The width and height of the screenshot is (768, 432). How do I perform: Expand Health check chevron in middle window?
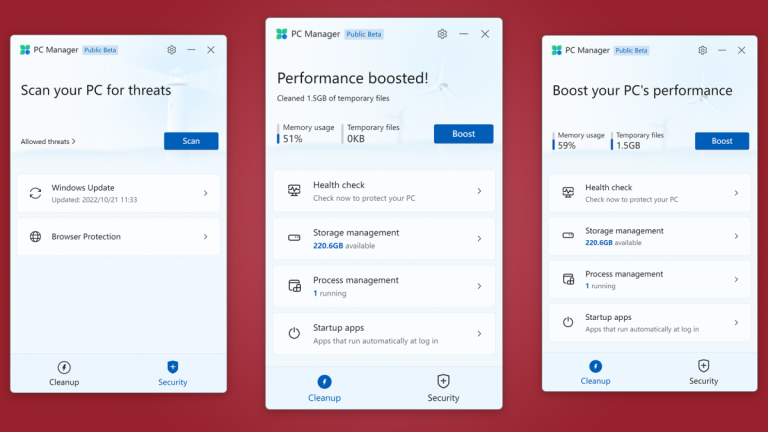pos(480,191)
